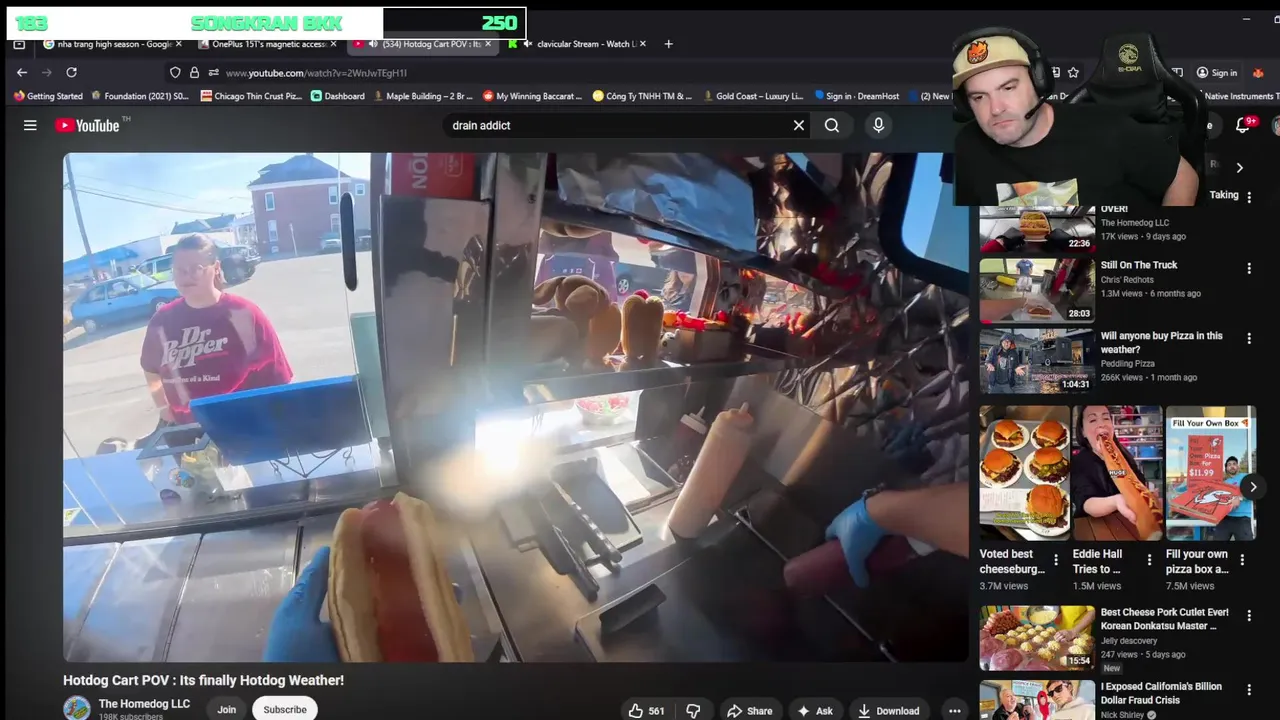Viewport: 1280px width, 720px height.
Task: Close the nha trang high season tab
Action: [x=179, y=44]
